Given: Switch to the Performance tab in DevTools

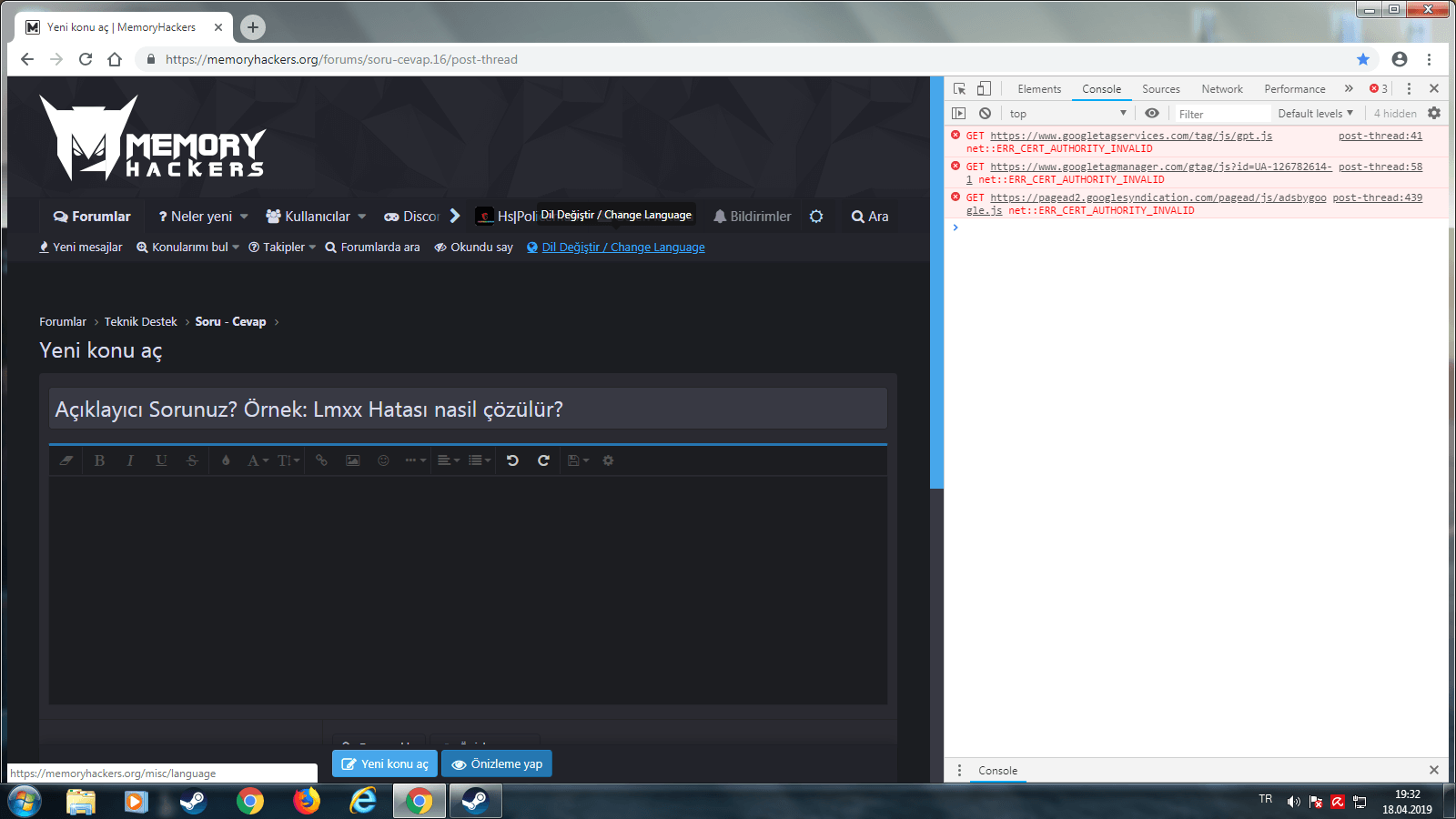Looking at the screenshot, I should [1295, 89].
